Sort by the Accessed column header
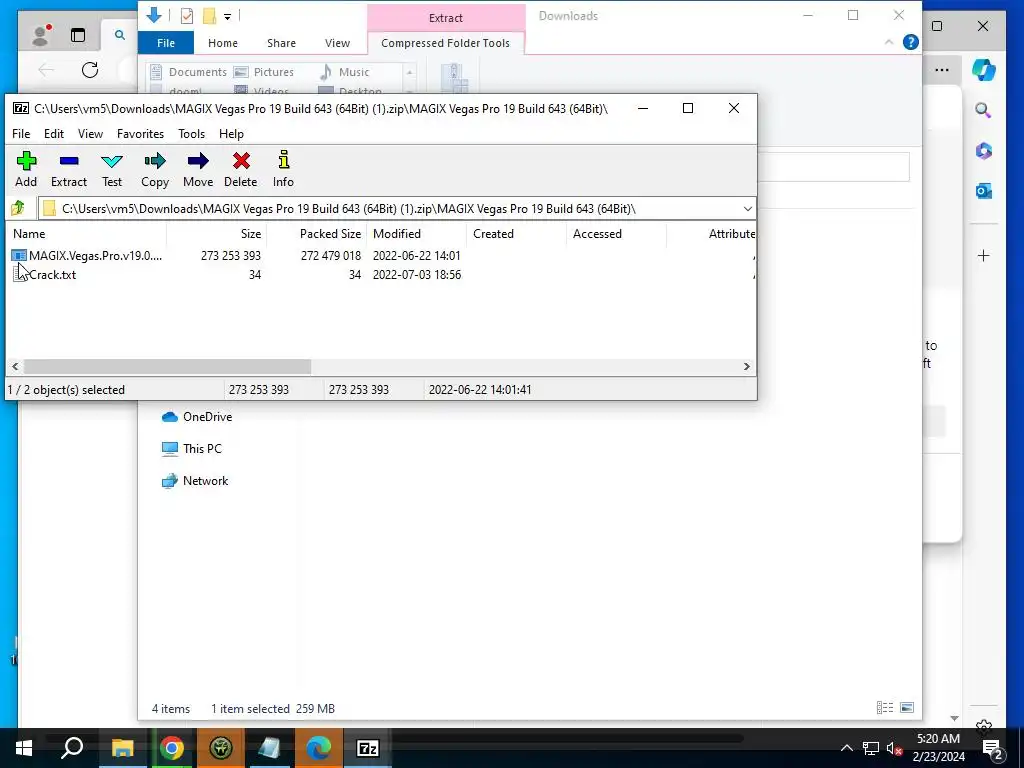The image size is (1024, 768). [616, 234]
